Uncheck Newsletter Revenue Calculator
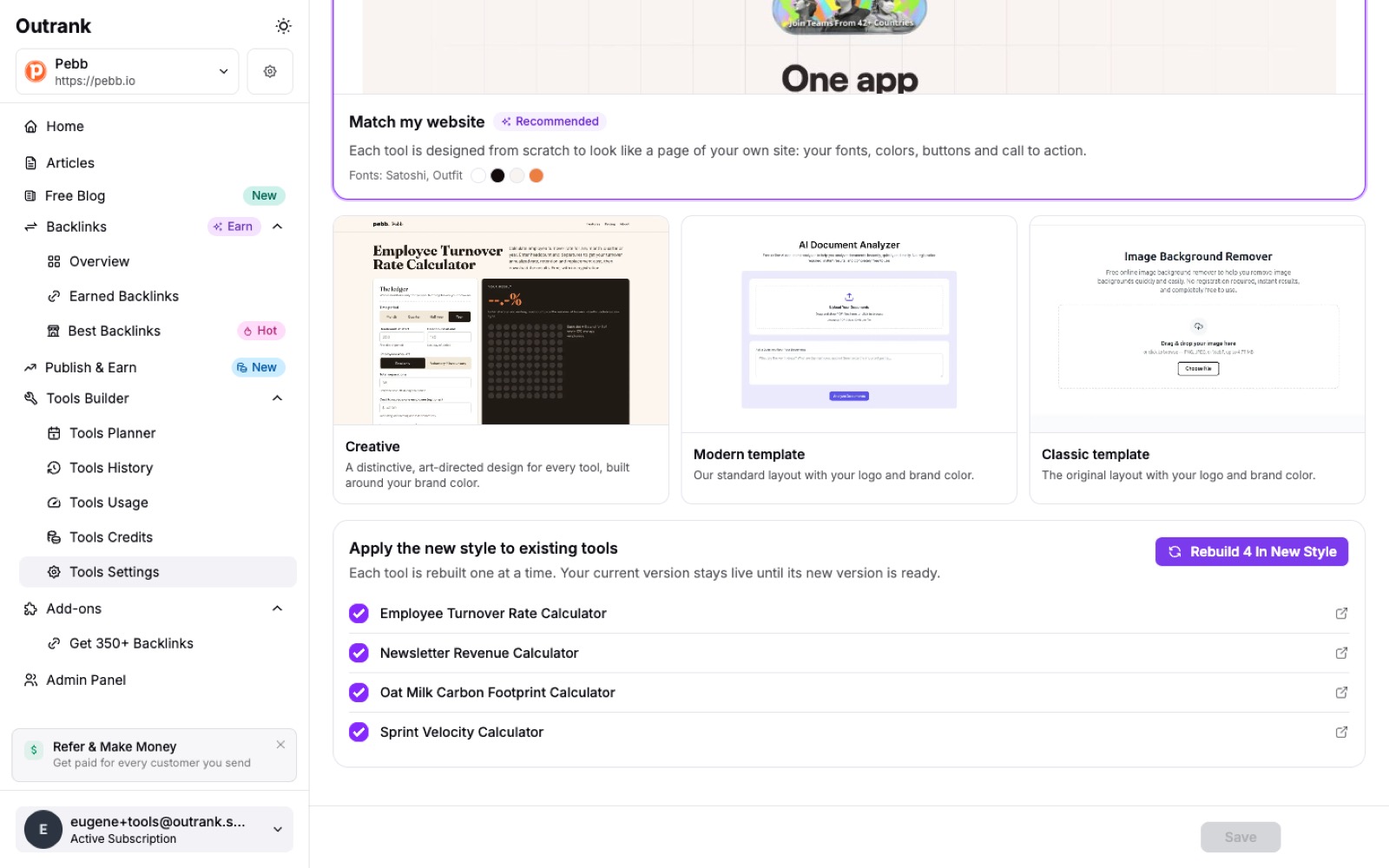The width and height of the screenshot is (1389, 868). (x=359, y=654)
